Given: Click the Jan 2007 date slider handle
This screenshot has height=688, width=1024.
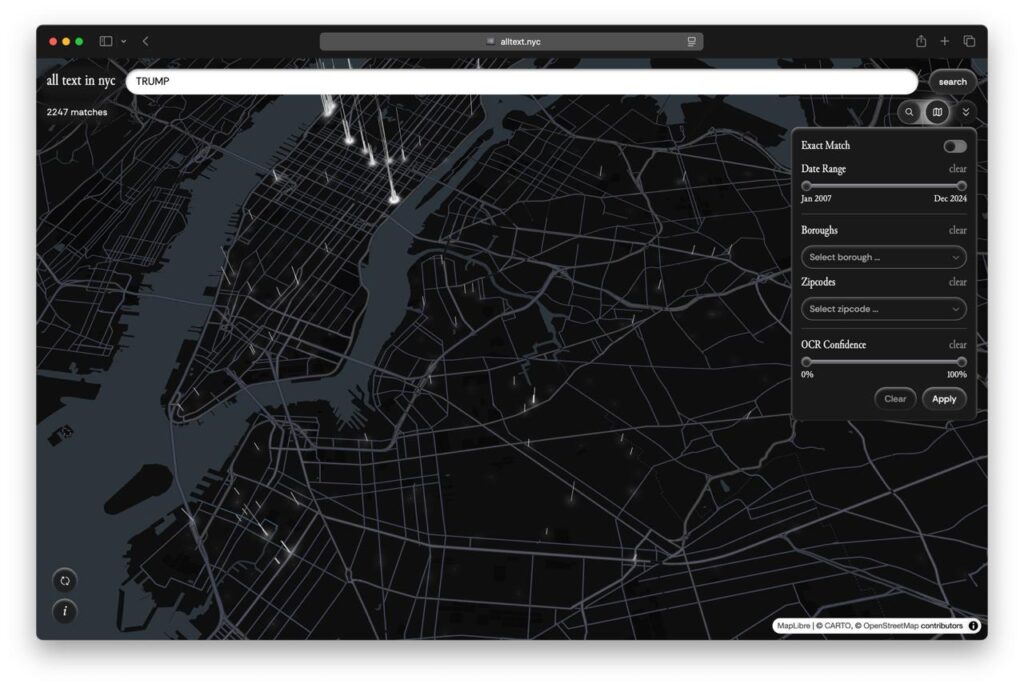Looking at the screenshot, I should coord(807,186).
